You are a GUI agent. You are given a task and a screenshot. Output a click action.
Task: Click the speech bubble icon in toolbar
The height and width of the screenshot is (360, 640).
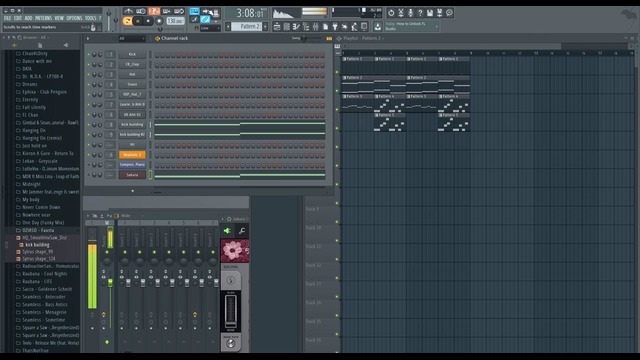click(449, 13)
